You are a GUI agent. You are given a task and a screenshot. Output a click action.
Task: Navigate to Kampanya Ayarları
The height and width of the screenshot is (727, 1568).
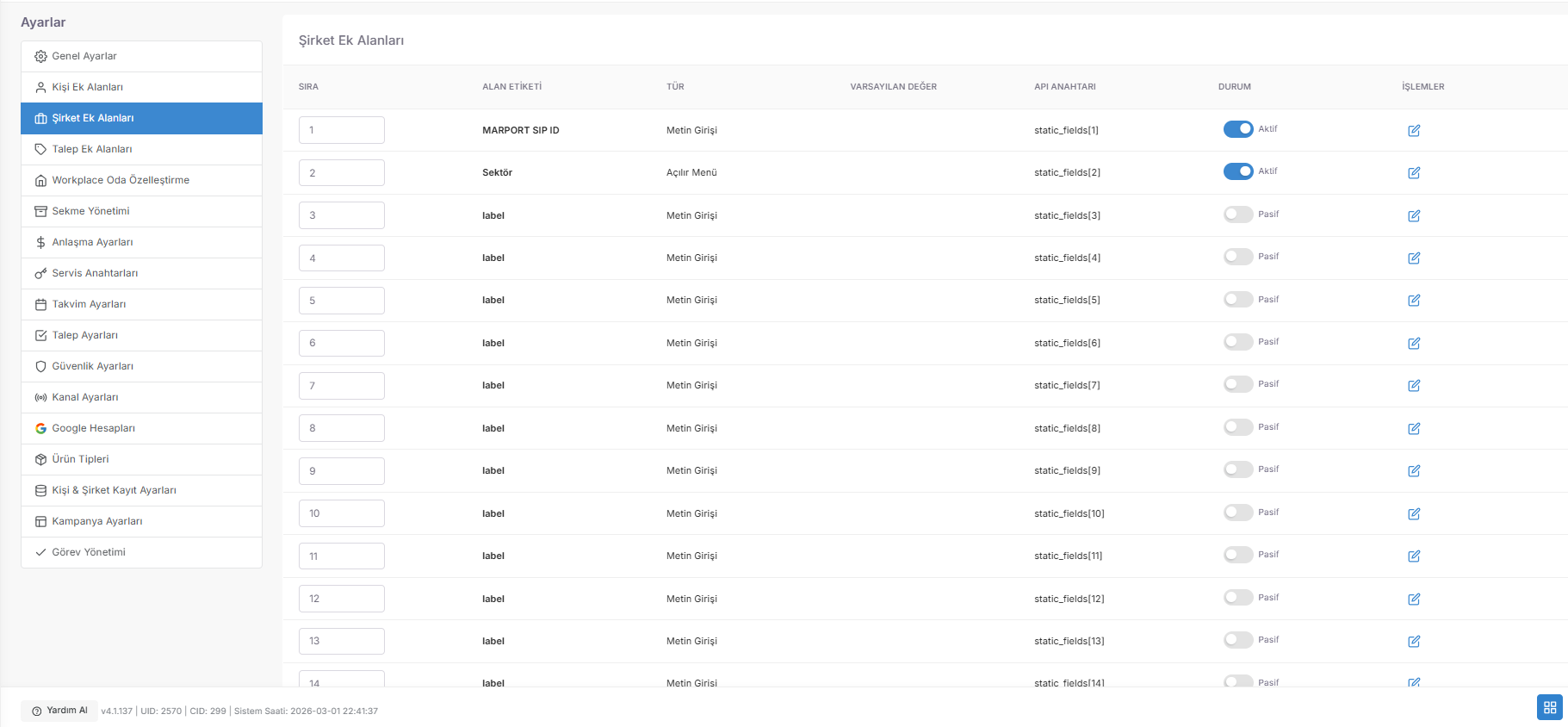tap(141, 521)
